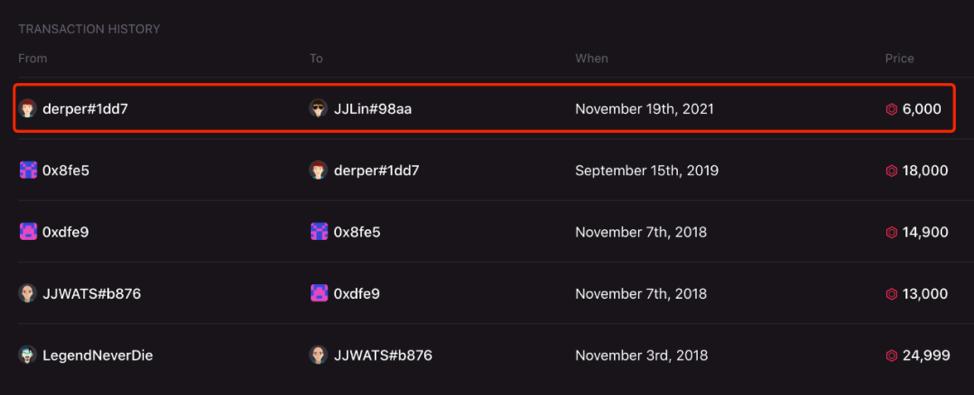Viewport: 974px width, 395px height.
Task: Click MANA icon beside 6,000 price
Action: click(891, 109)
